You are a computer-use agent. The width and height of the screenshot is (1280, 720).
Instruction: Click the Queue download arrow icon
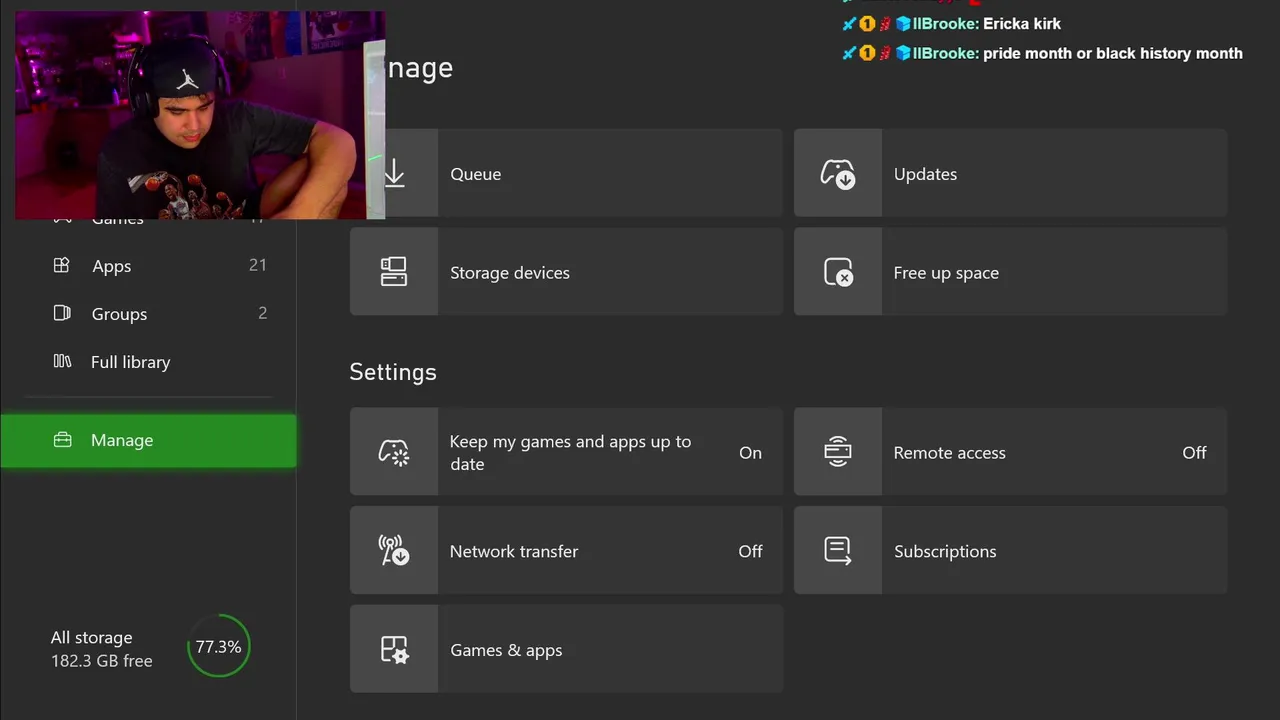[x=394, y=173]
